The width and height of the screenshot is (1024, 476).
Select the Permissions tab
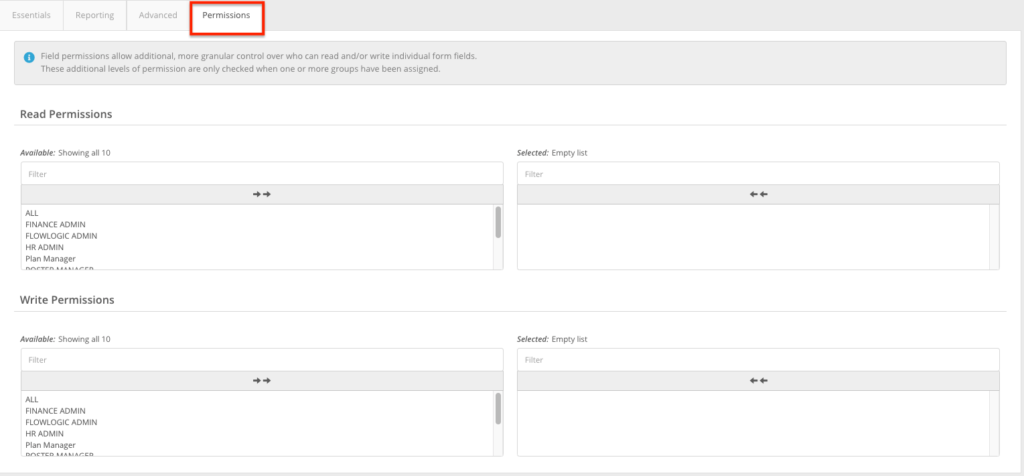[226, 16]
